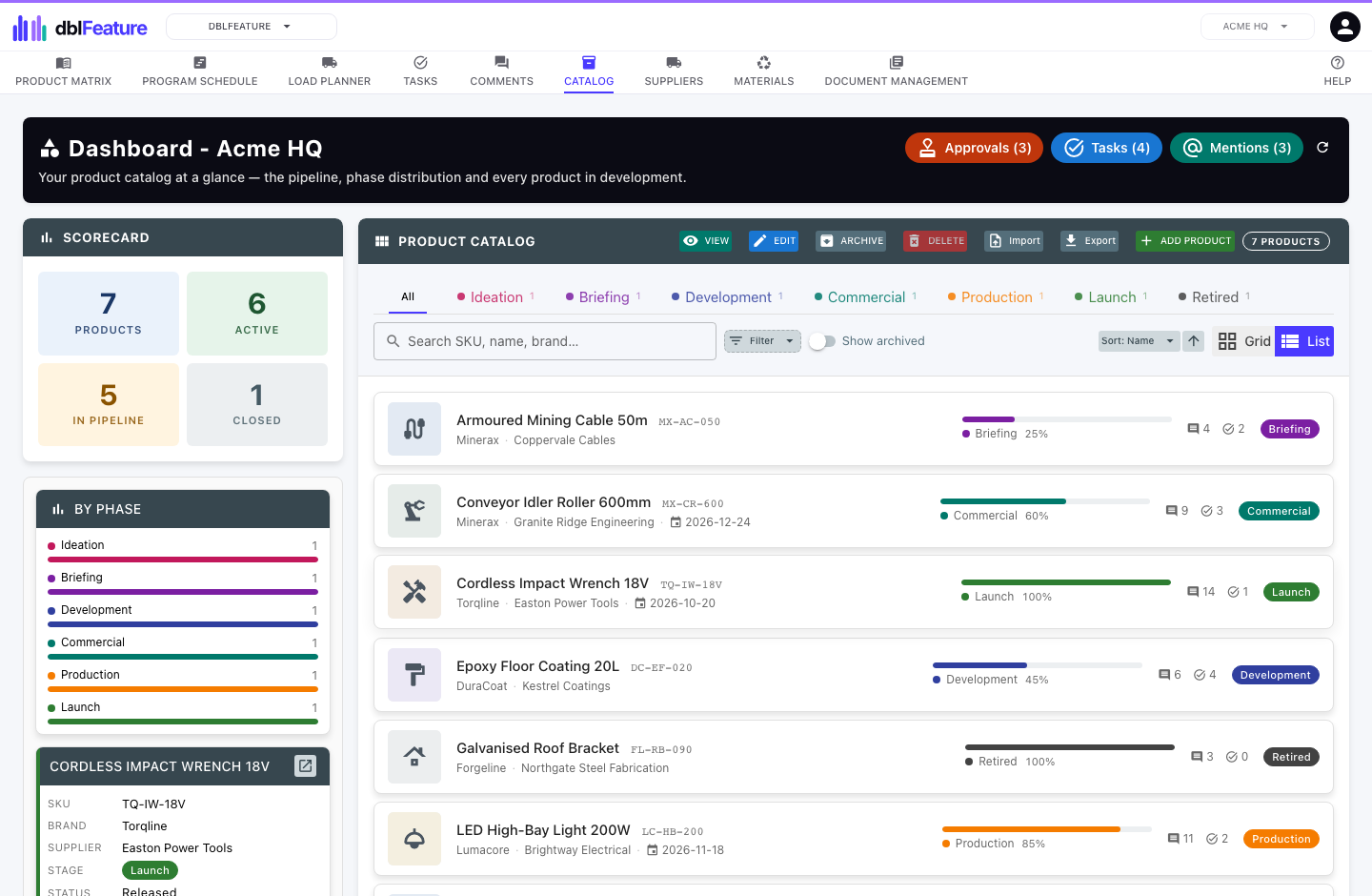Select the Briefing phase tab

[604, 297]
